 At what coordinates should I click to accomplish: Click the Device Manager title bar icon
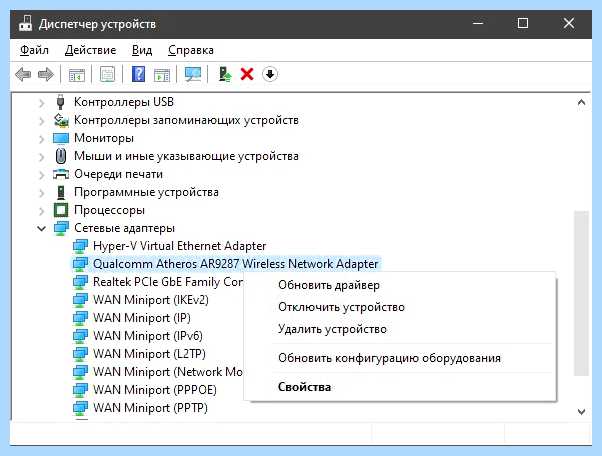pyautogui.click(x=26, y=23)
